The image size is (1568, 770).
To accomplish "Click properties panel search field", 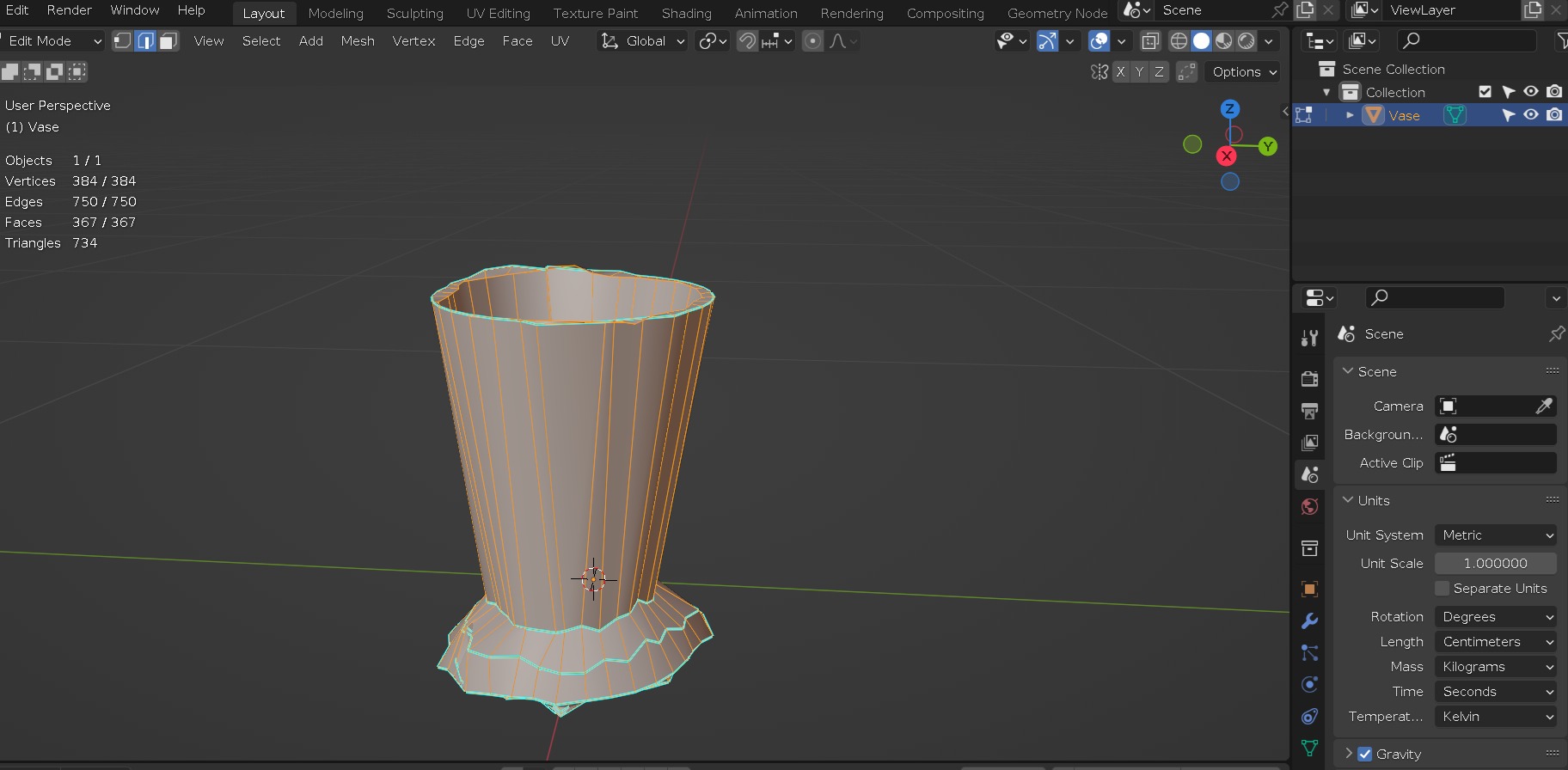I will pyautogui.click(x=1436, y=297).
